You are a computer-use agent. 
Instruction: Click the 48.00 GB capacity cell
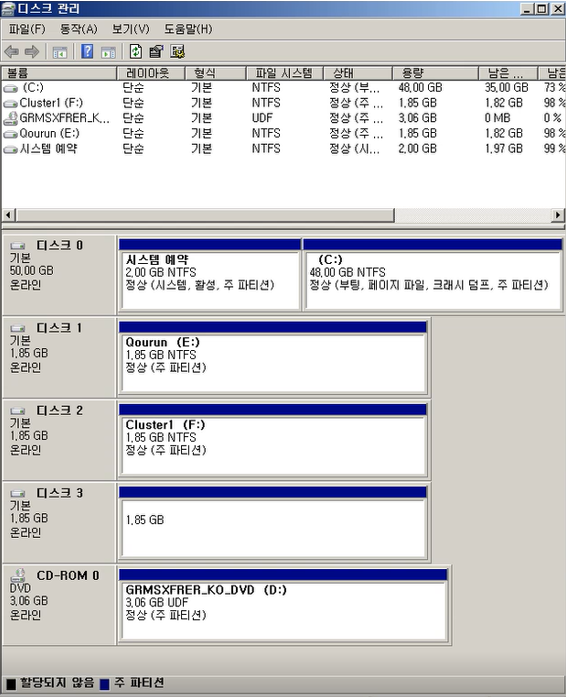pyautogui.click(x=420, y=88)
